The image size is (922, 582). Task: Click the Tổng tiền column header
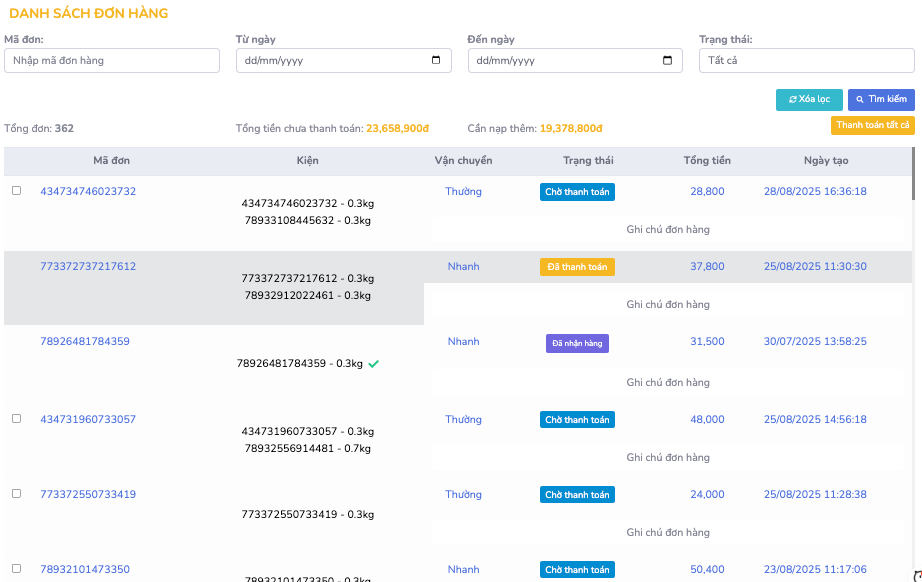point(707,161)
